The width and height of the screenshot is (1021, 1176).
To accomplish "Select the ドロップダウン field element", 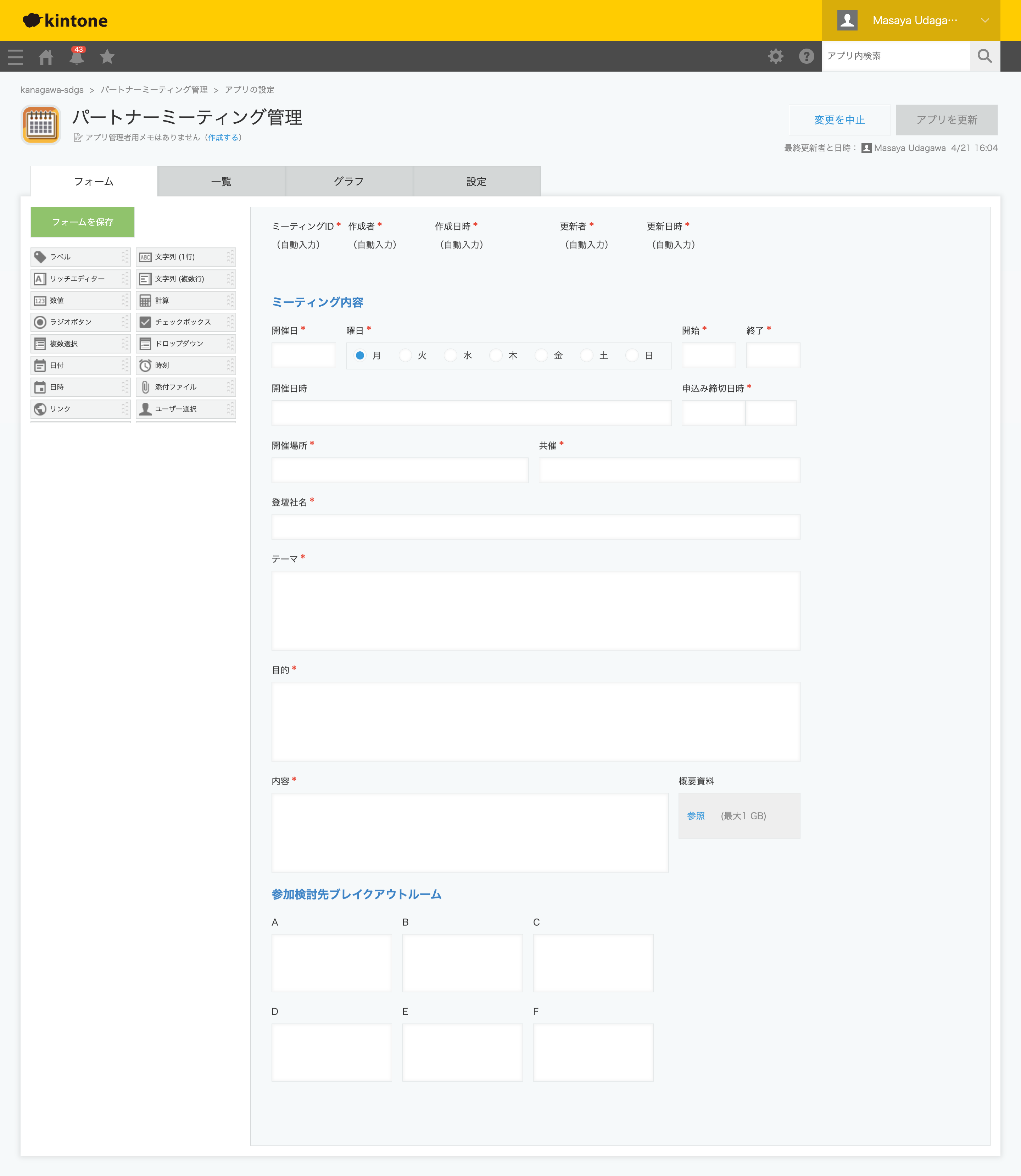I will tap(185, 344).
